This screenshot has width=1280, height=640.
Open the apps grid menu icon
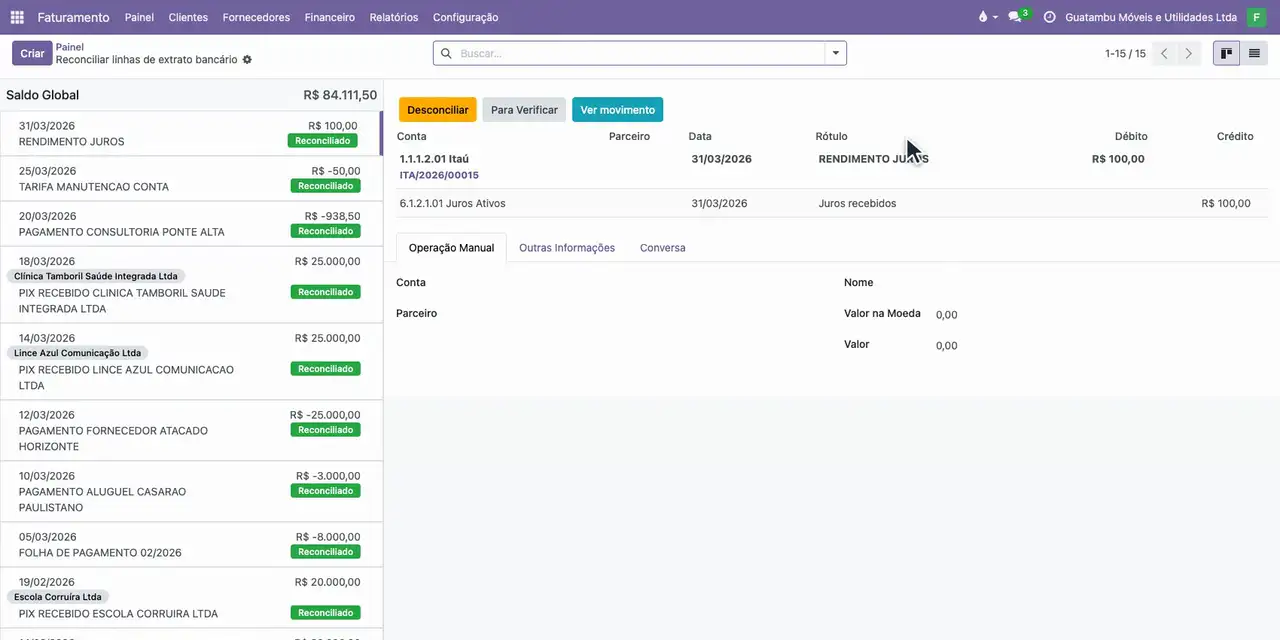[x=17, y=17]
